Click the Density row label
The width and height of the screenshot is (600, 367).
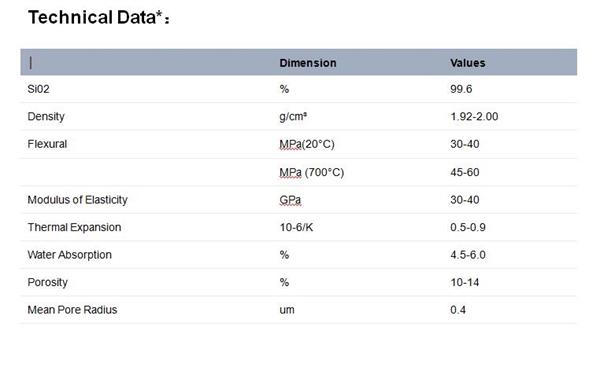46,116
